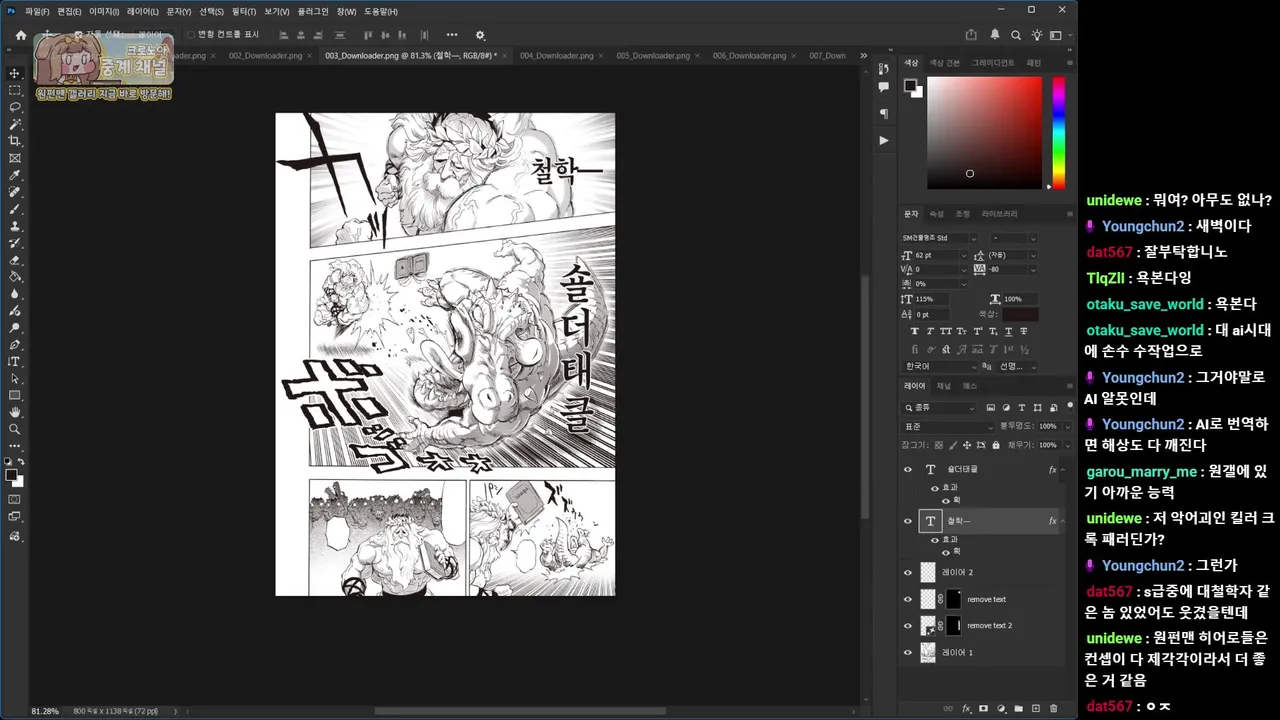
Task: Select the Eraser tool
Action: point(14,260)
